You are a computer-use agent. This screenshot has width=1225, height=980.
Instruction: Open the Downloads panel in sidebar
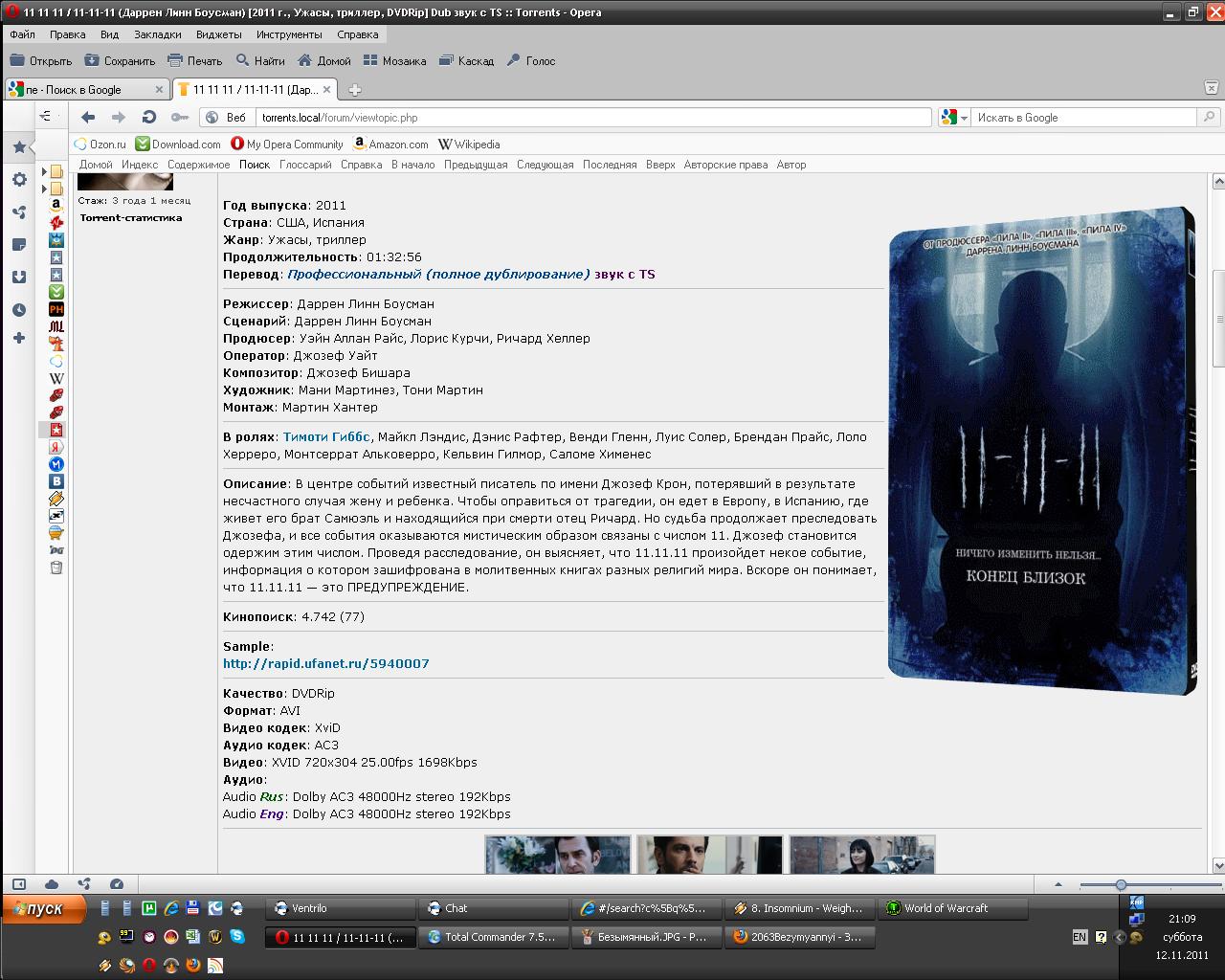point(18,278)
